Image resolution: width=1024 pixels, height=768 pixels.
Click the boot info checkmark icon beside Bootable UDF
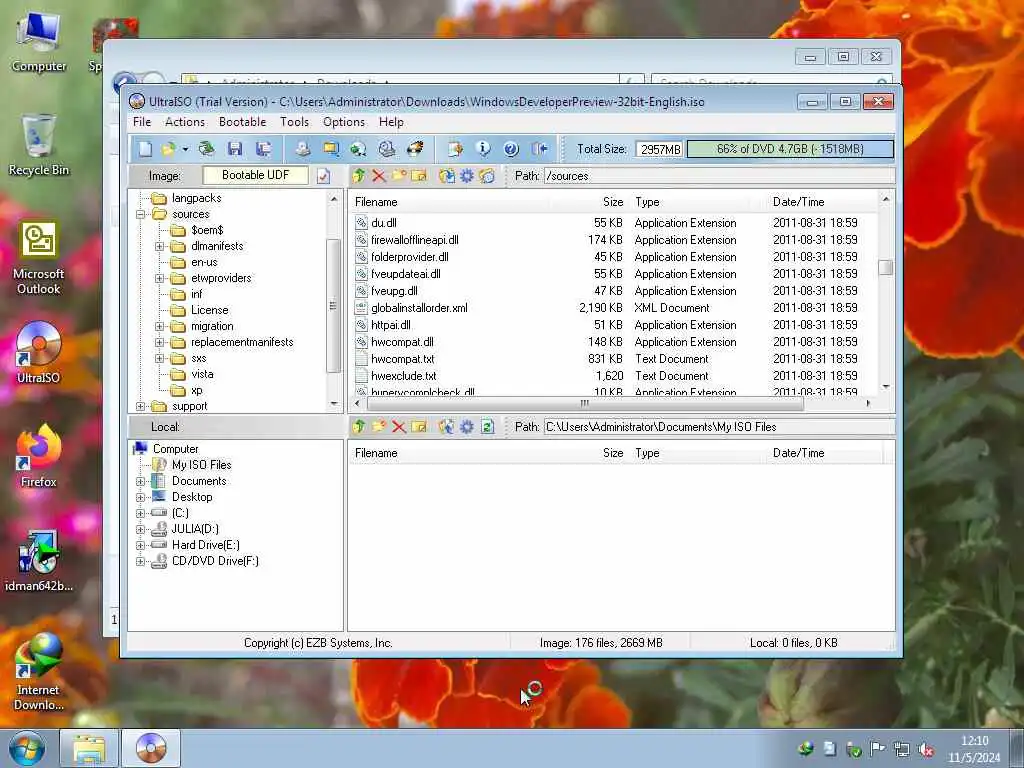(323, 176)
